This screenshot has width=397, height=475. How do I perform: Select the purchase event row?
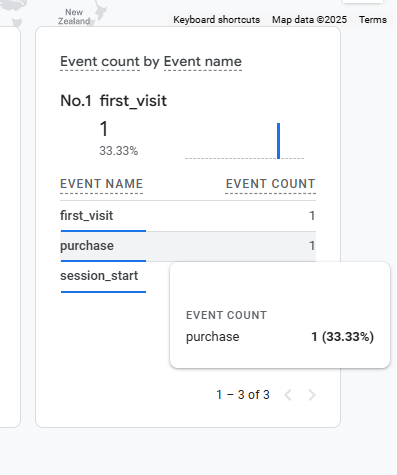pos(188,246)
